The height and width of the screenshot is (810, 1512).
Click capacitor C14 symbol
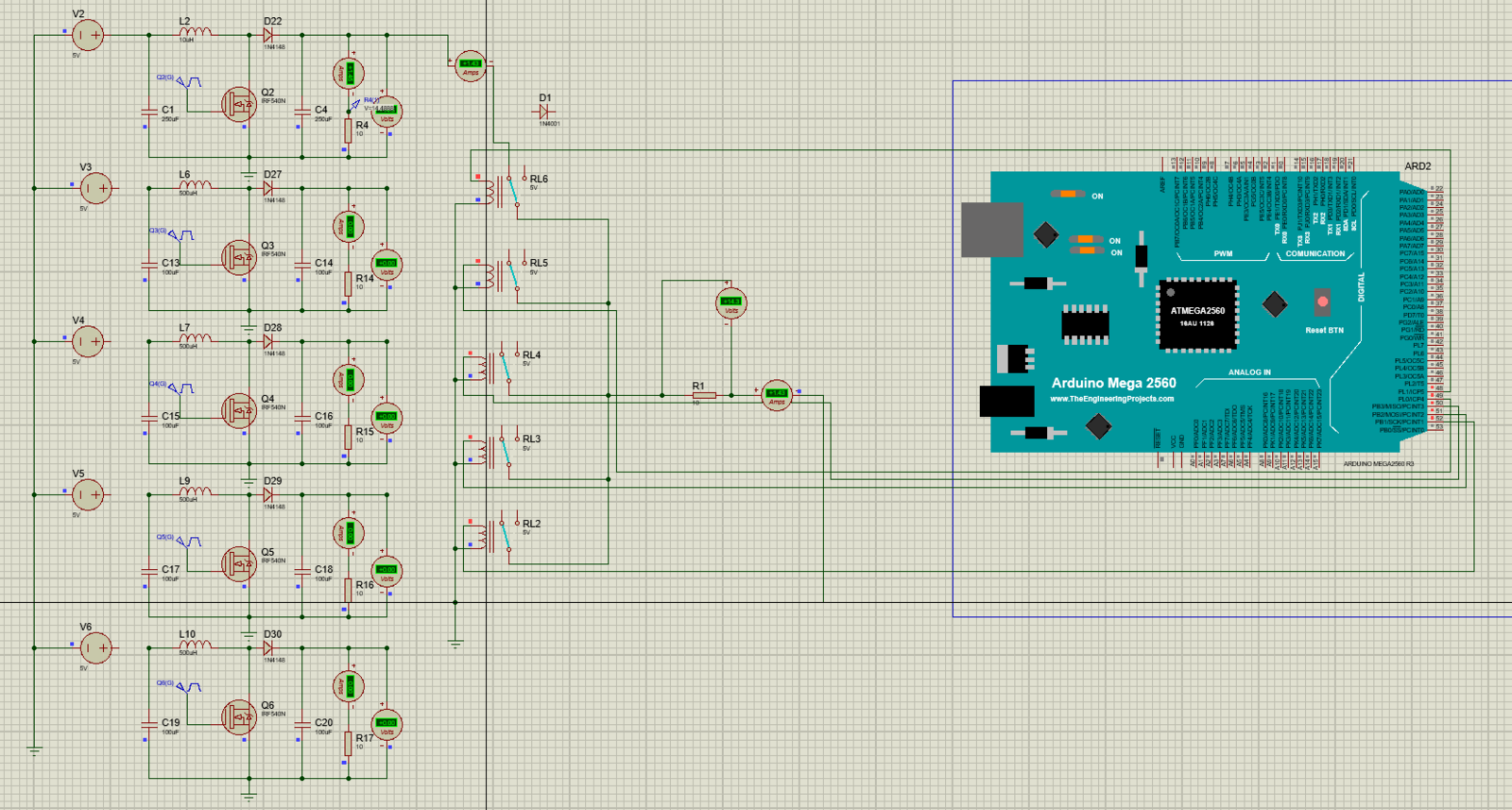(302, 264)
